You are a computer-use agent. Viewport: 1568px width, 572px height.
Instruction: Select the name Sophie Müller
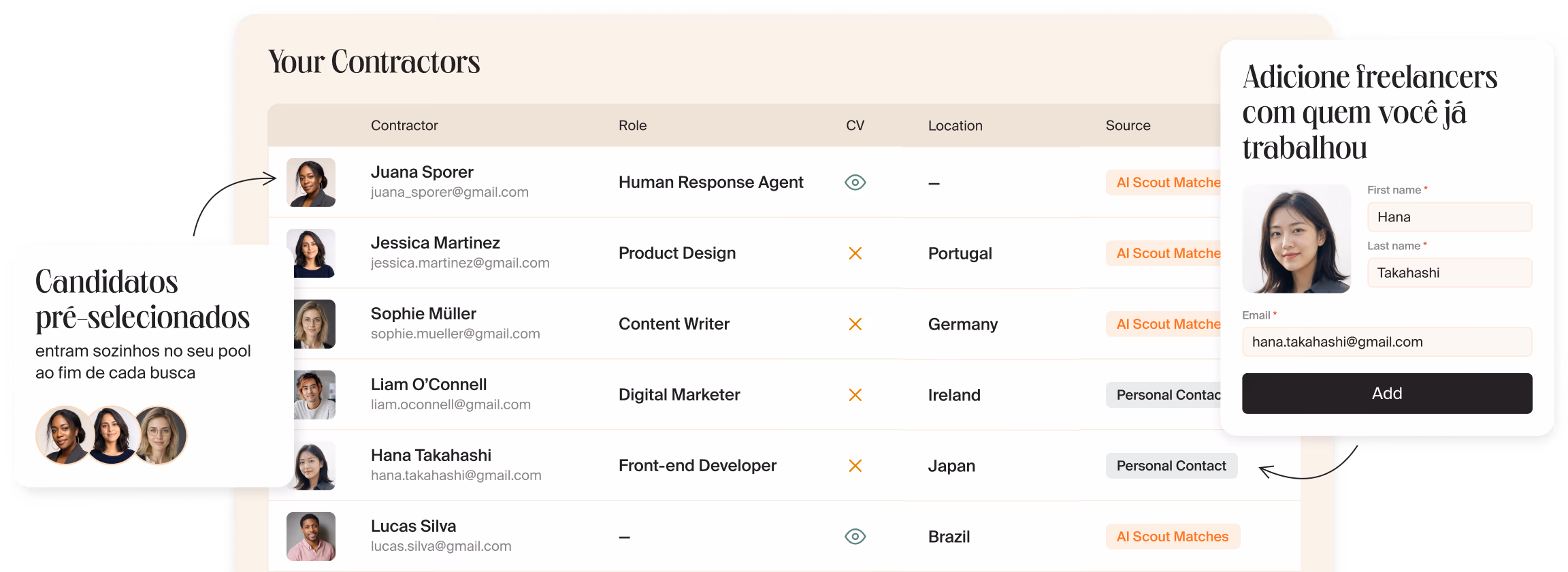(423, 314)
